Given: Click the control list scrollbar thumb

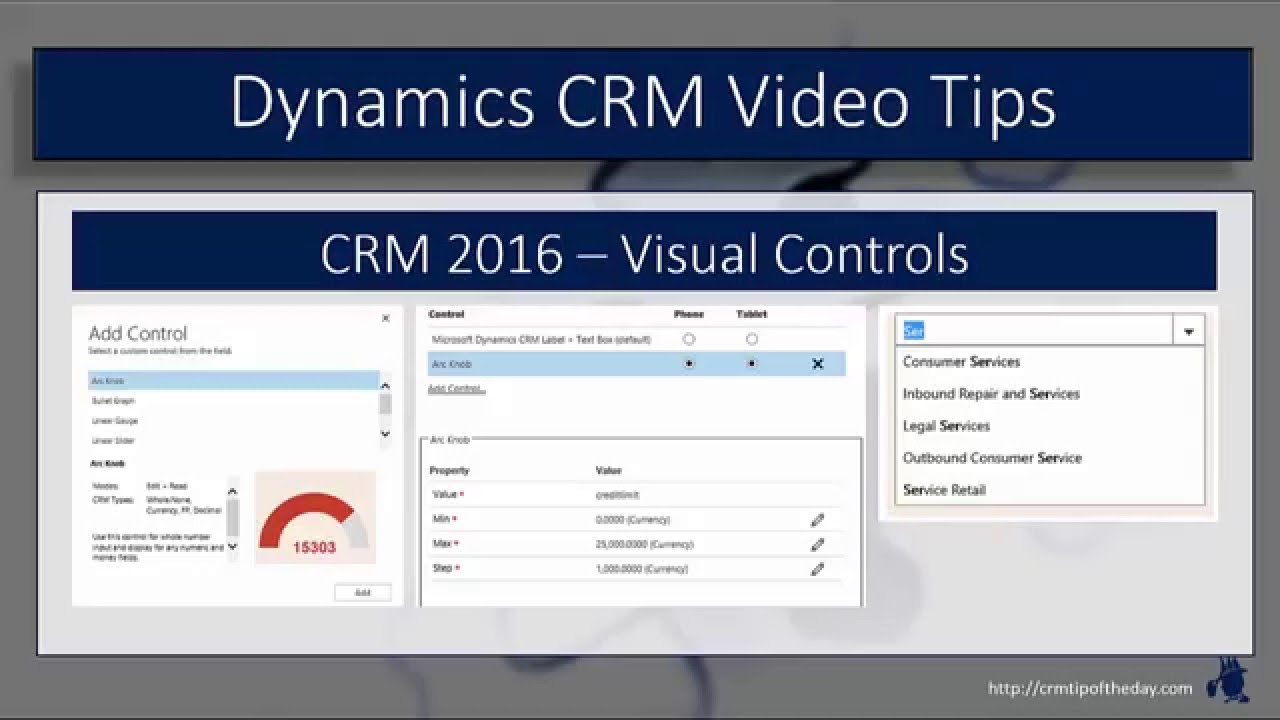Looking at the screenshot, I should tap(385, 404).
